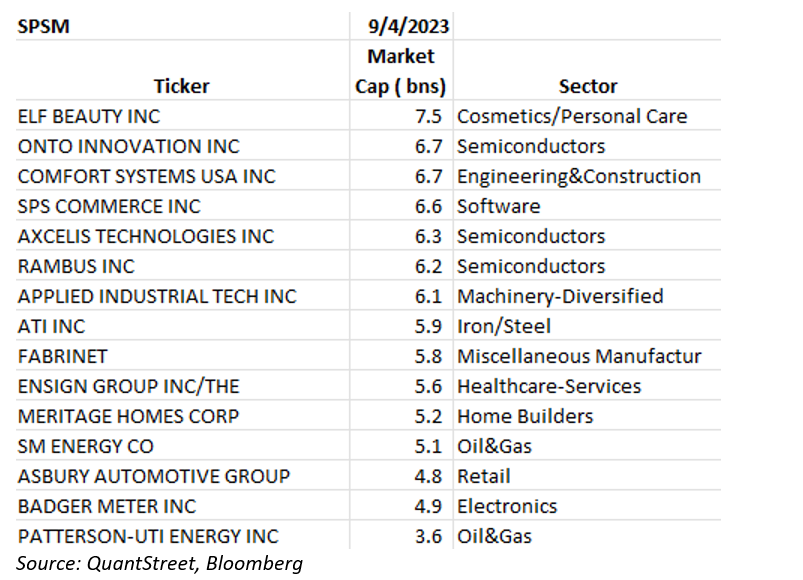
Task: Select the ELF BEAUTY INC cell
Action: coord(89,116)
